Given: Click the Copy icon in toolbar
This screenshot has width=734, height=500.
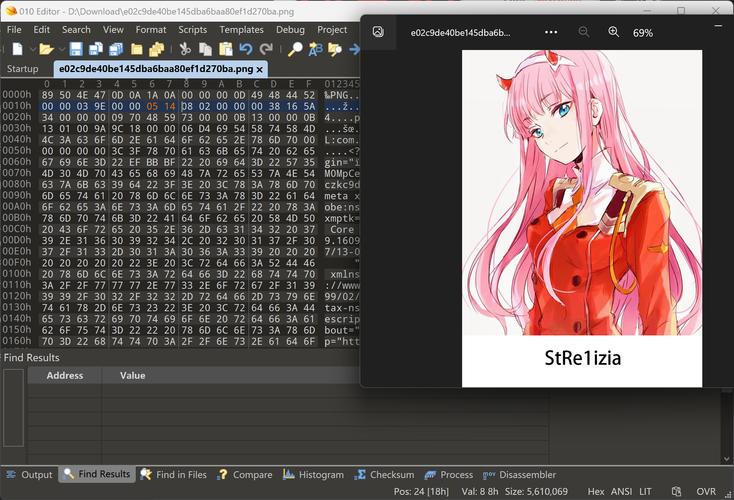Looking at the screenshot, I should (x=205, y=49).
